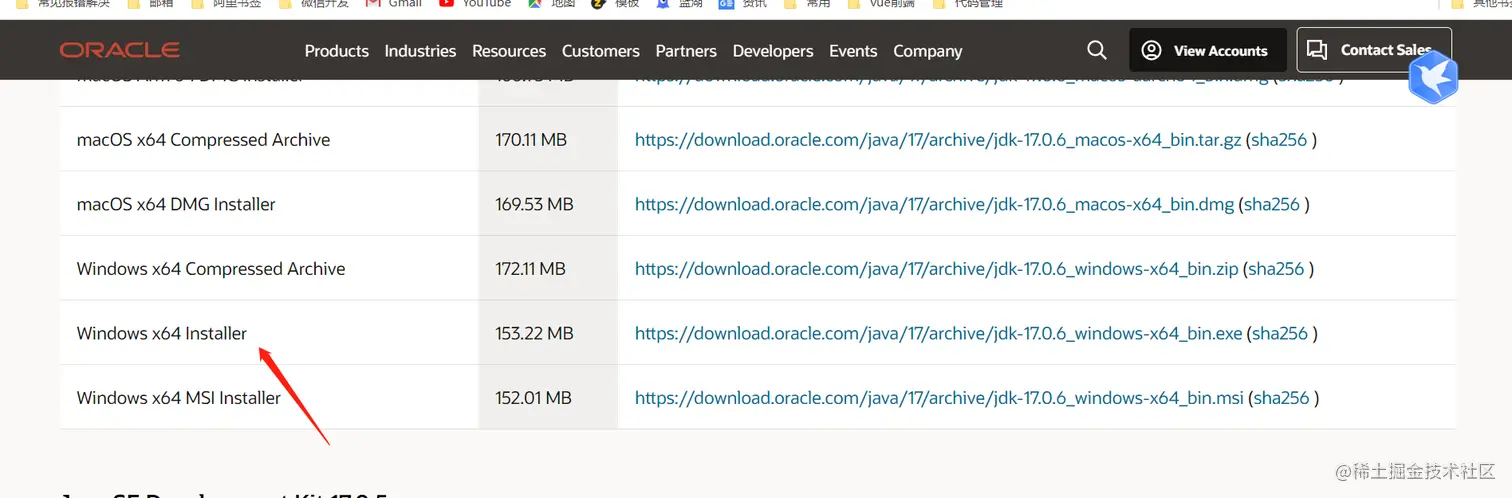Click the Oracle logo
Image resolution: width=1512 pixels, height=498 pixels.
(119, 50)
